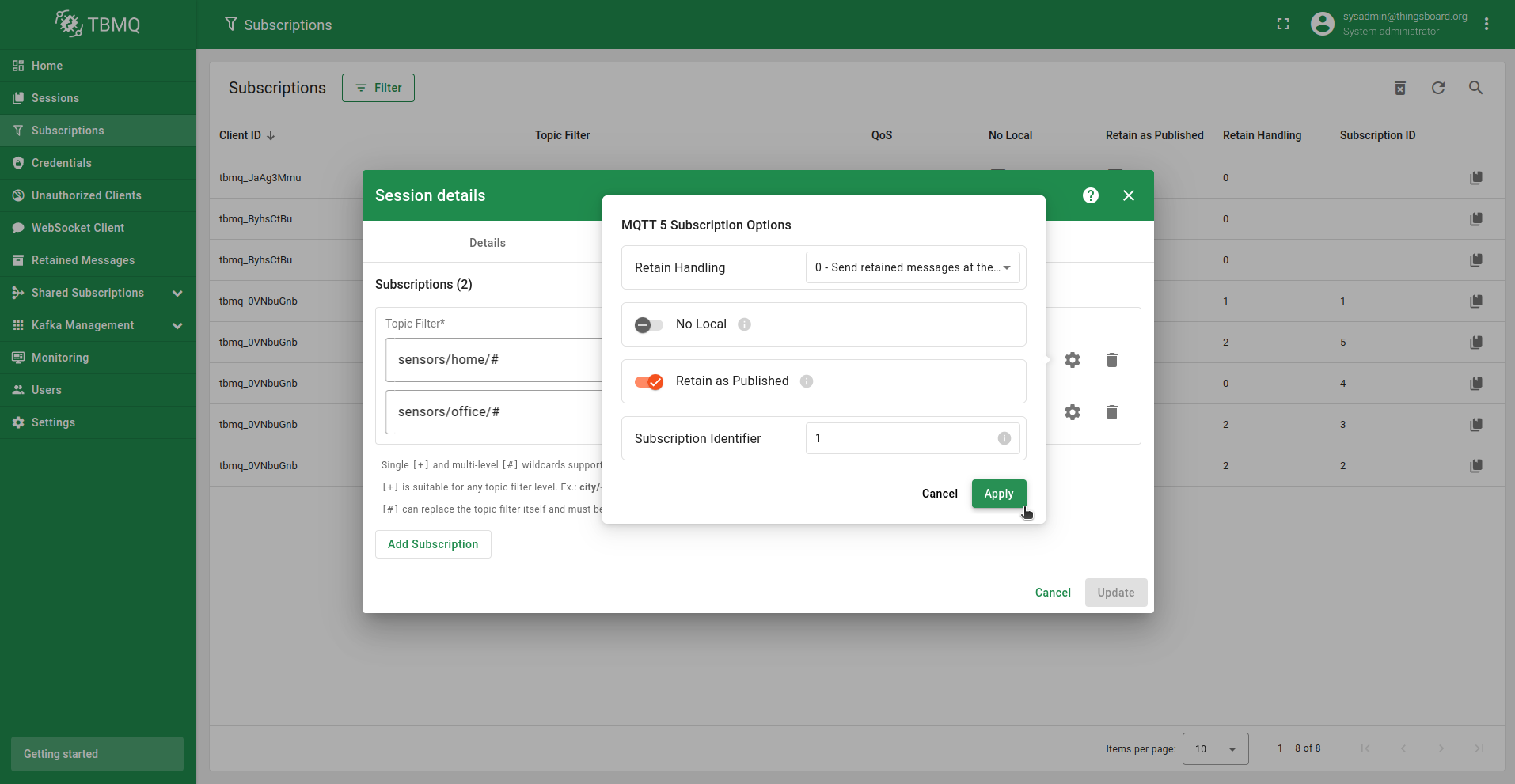Click the Subscription Identifier input field
The image size is (1515, 784).
pos(902,438)
